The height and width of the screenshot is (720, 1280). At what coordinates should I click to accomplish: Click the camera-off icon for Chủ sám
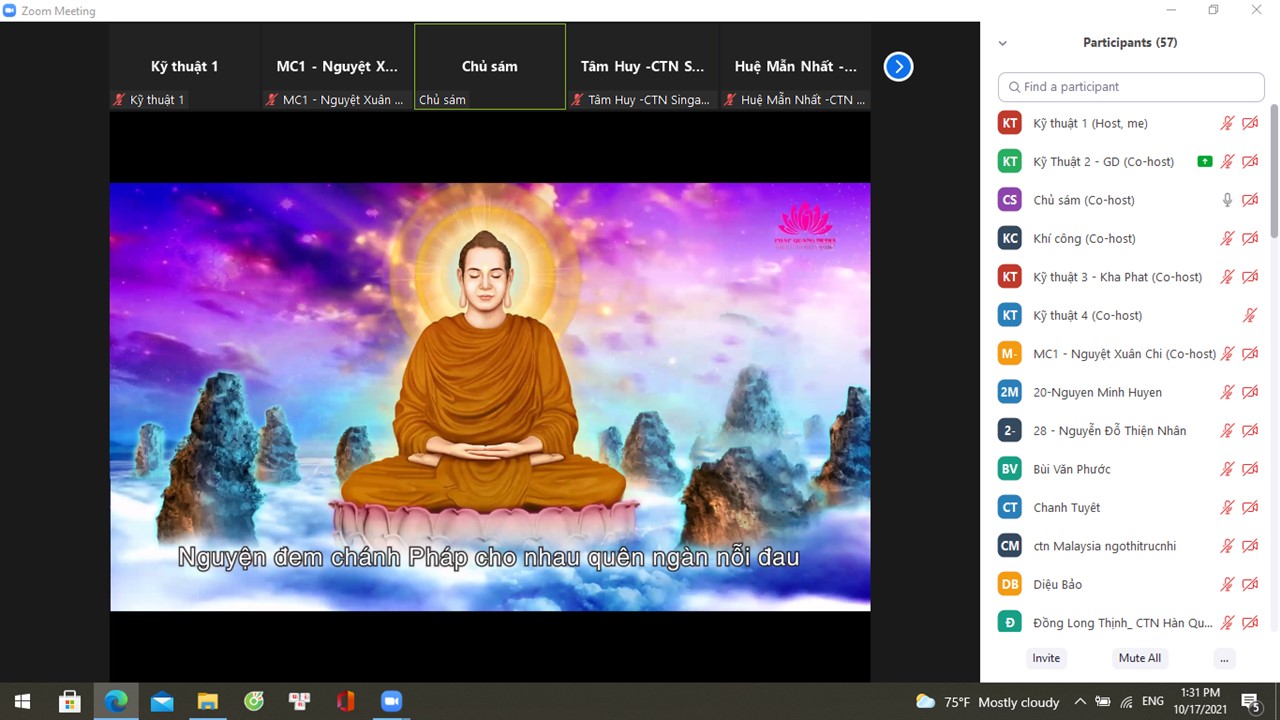(x=1250, y=200)
